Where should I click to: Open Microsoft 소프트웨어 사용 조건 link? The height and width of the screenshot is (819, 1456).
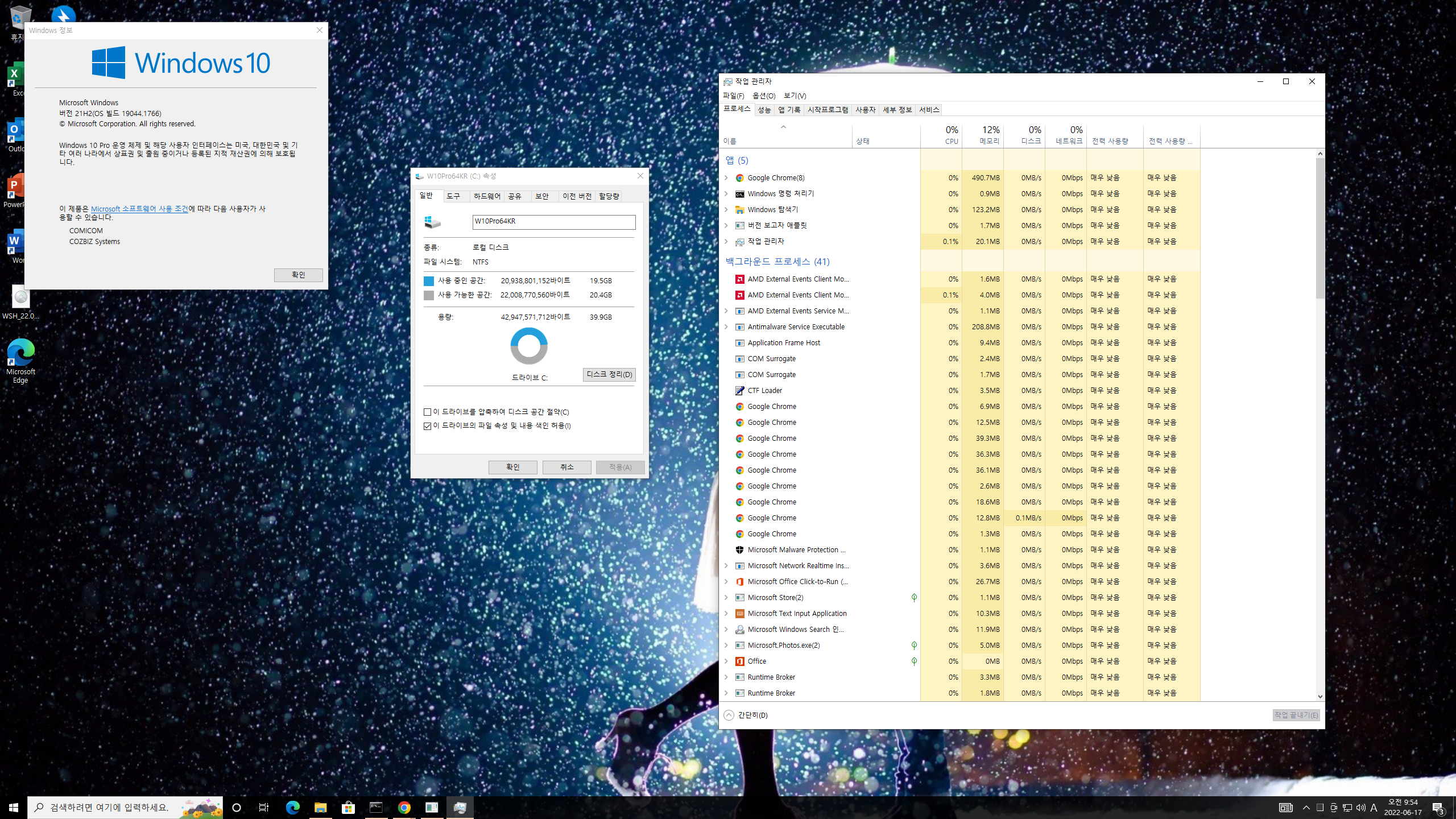coord(139,209)
